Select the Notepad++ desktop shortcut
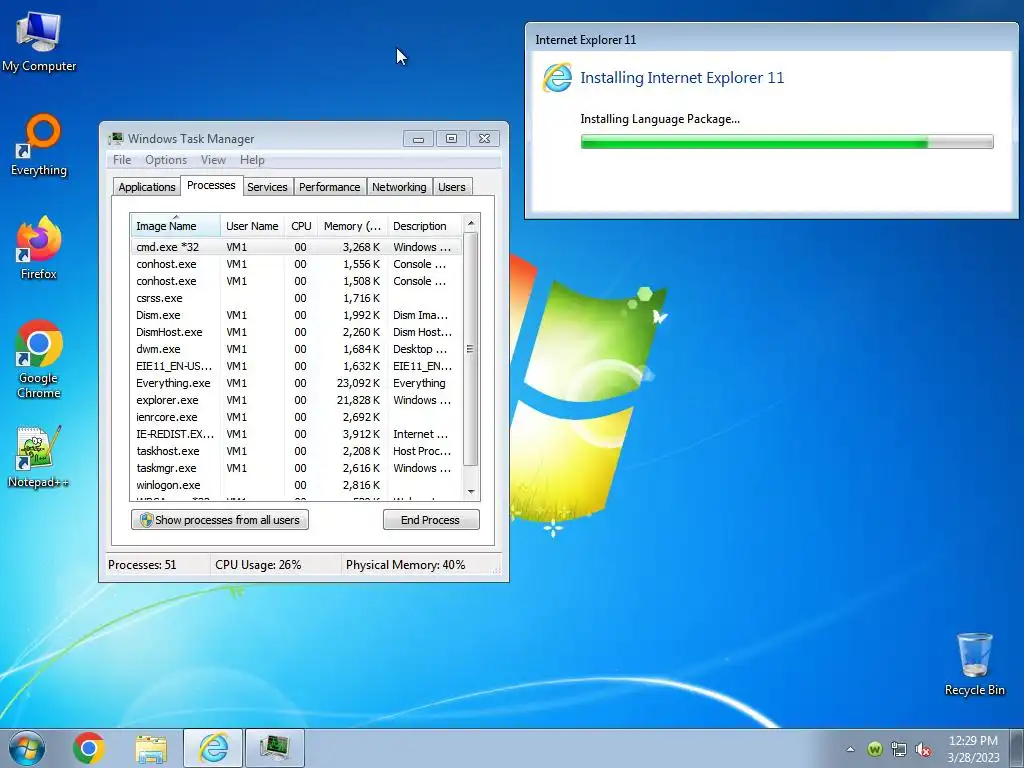Screen dimensions: 1024x768 click(39, 457)
